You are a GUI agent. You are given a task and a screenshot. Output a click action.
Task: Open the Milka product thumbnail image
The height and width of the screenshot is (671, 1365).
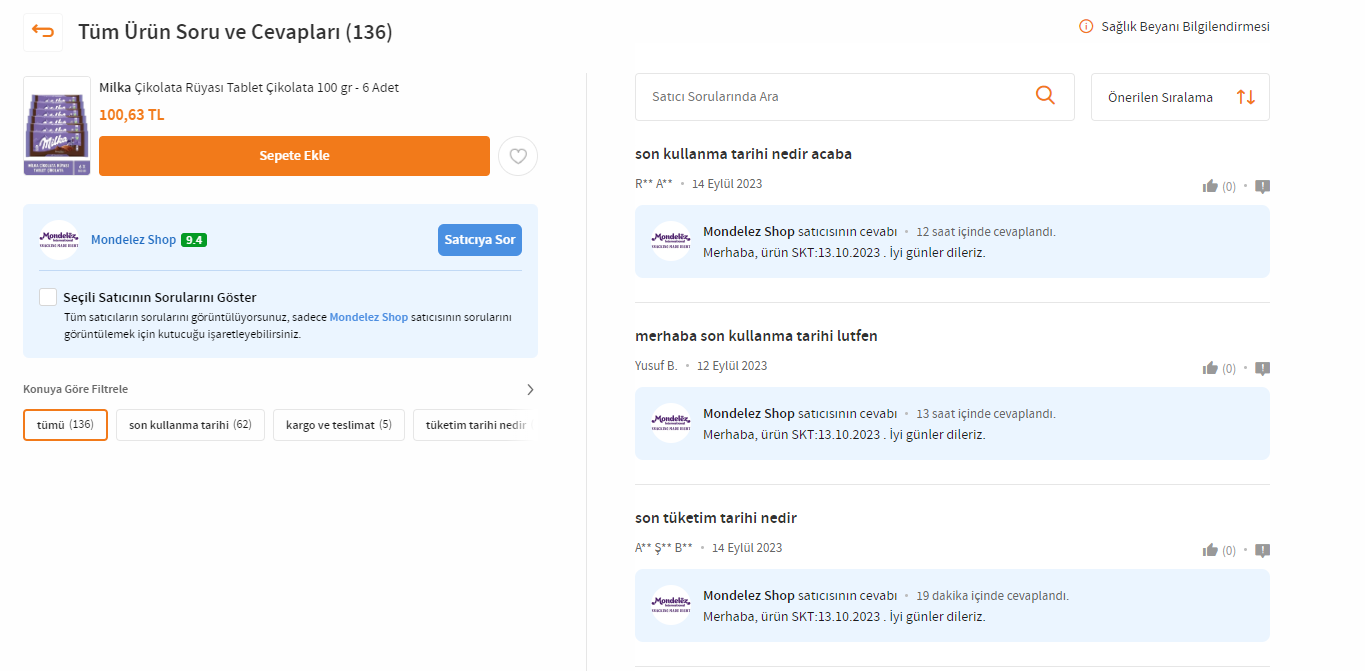click(x=57, y=126)
